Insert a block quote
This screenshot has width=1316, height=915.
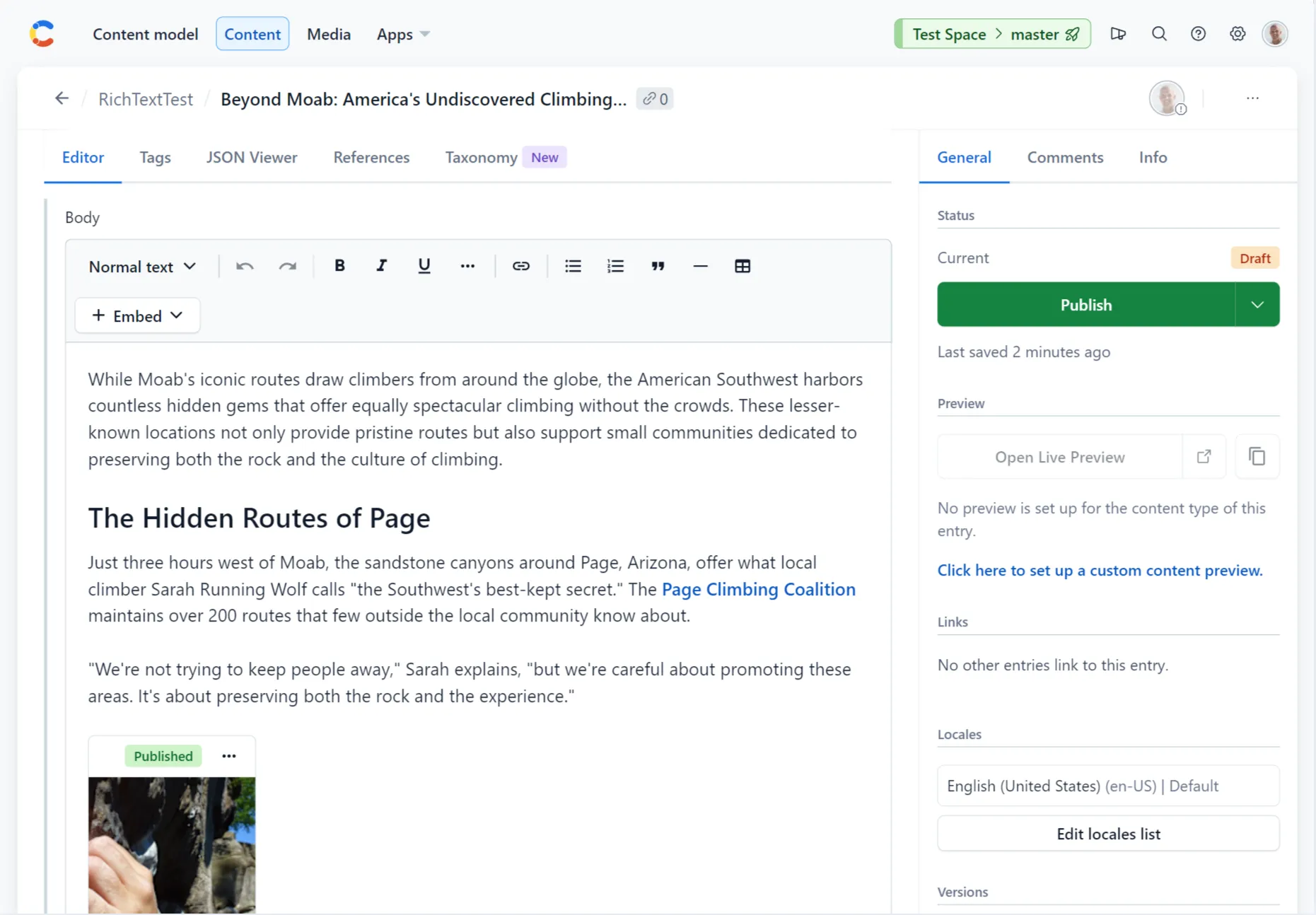coord(658,266)
